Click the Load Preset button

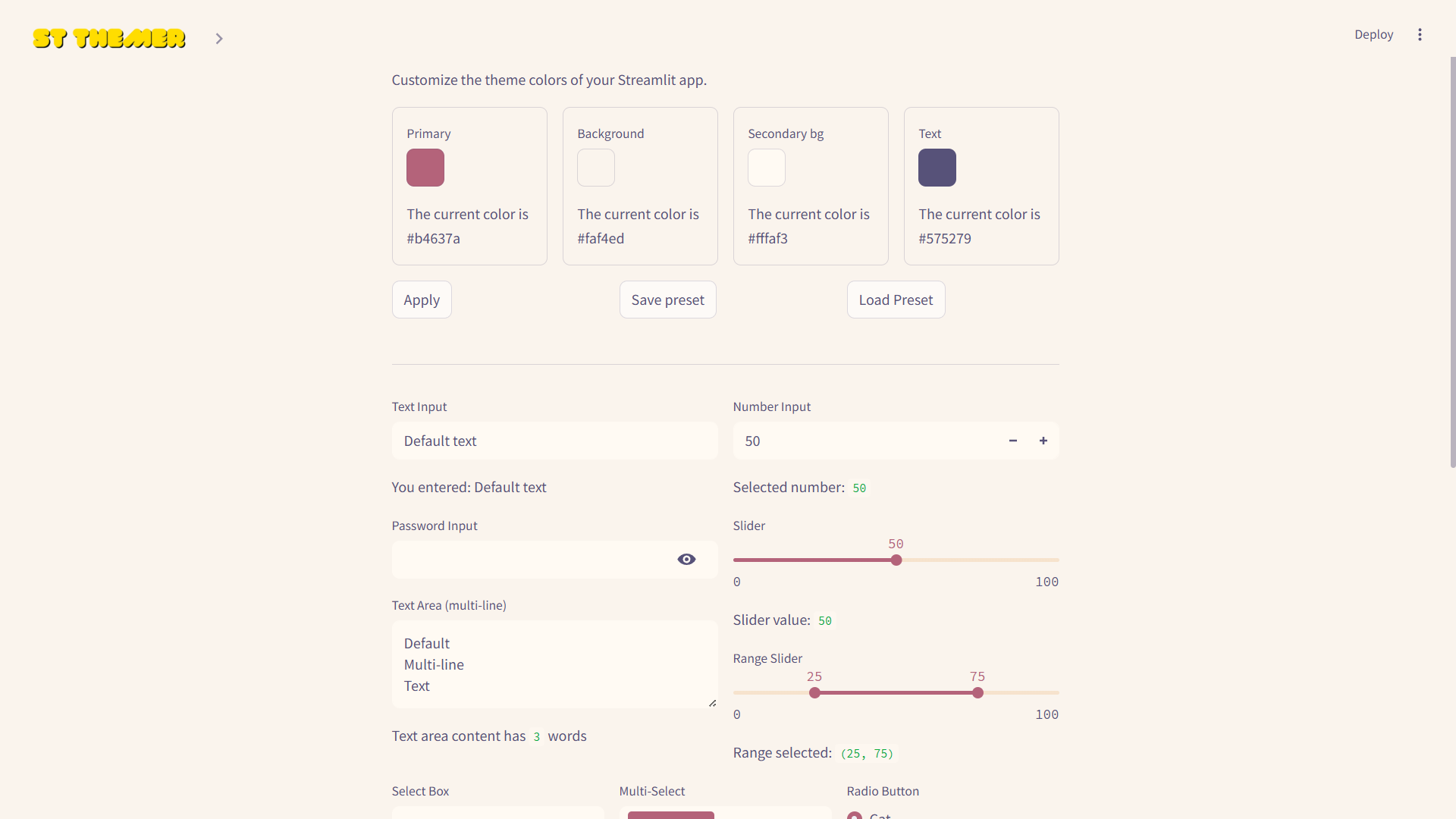click(x=896, y=300)
